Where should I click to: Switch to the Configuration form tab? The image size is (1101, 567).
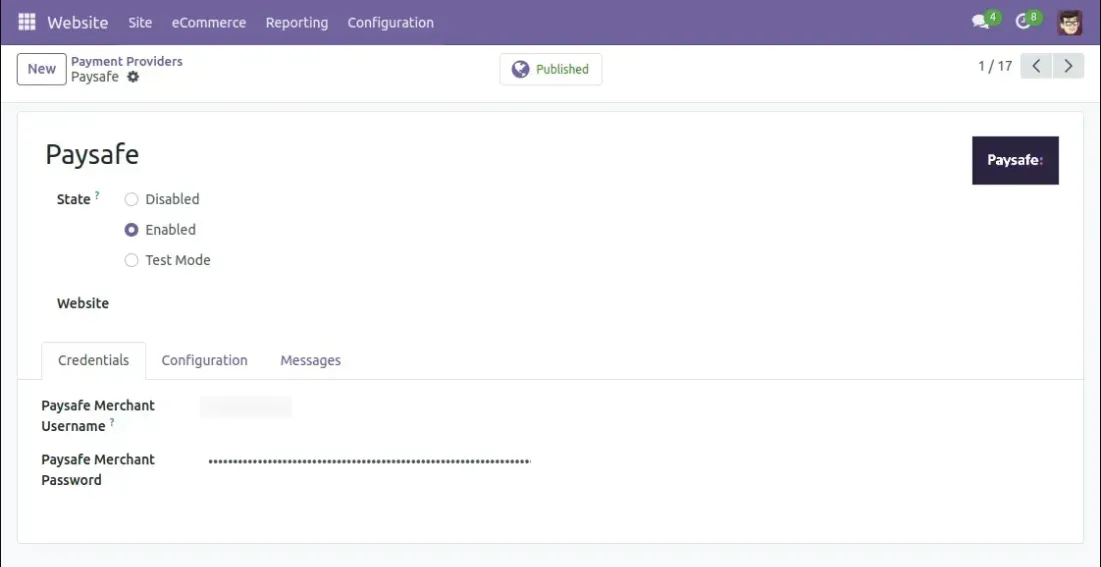(x=204, y=360)
